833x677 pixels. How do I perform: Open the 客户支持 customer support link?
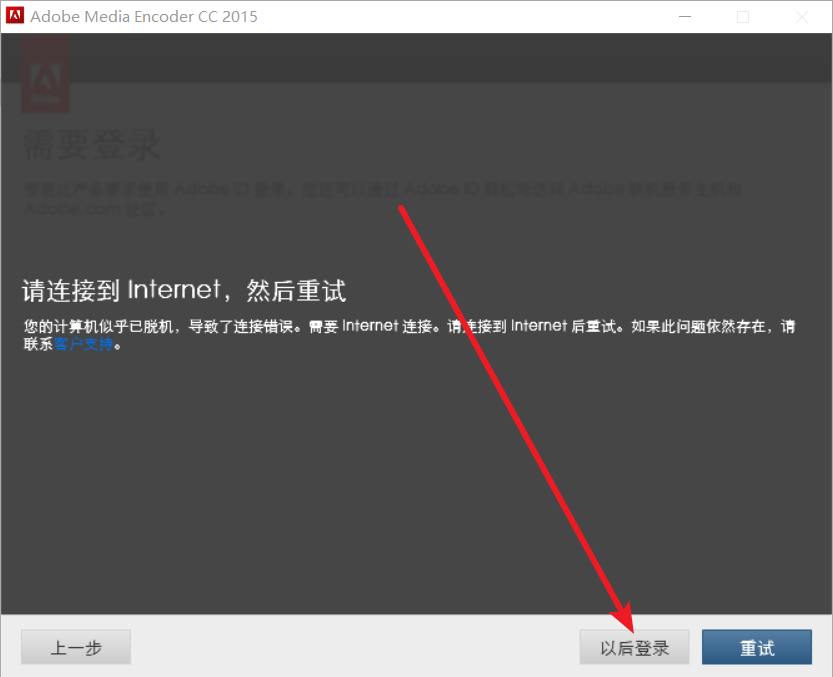click(84, 344)
